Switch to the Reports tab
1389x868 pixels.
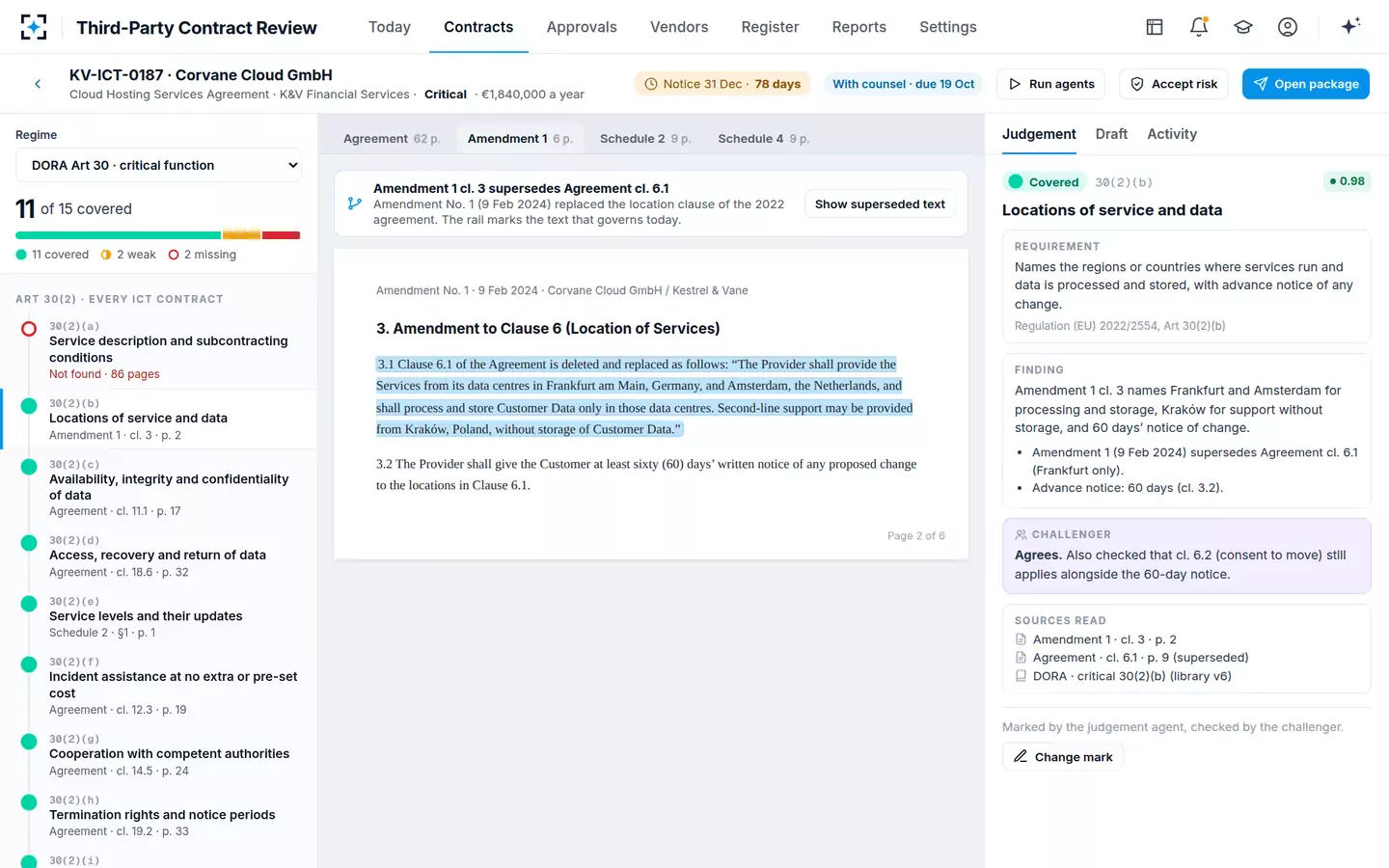click(x=859, y=27)
